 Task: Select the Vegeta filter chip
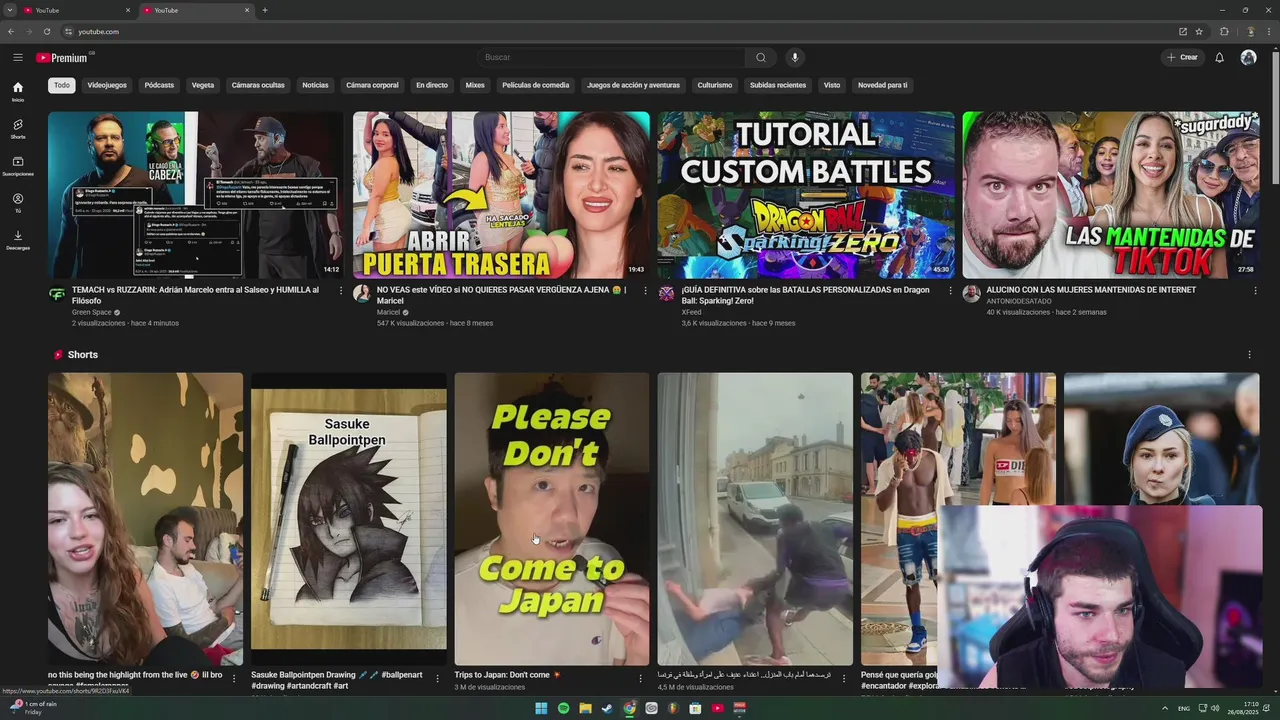click(203, 85)
